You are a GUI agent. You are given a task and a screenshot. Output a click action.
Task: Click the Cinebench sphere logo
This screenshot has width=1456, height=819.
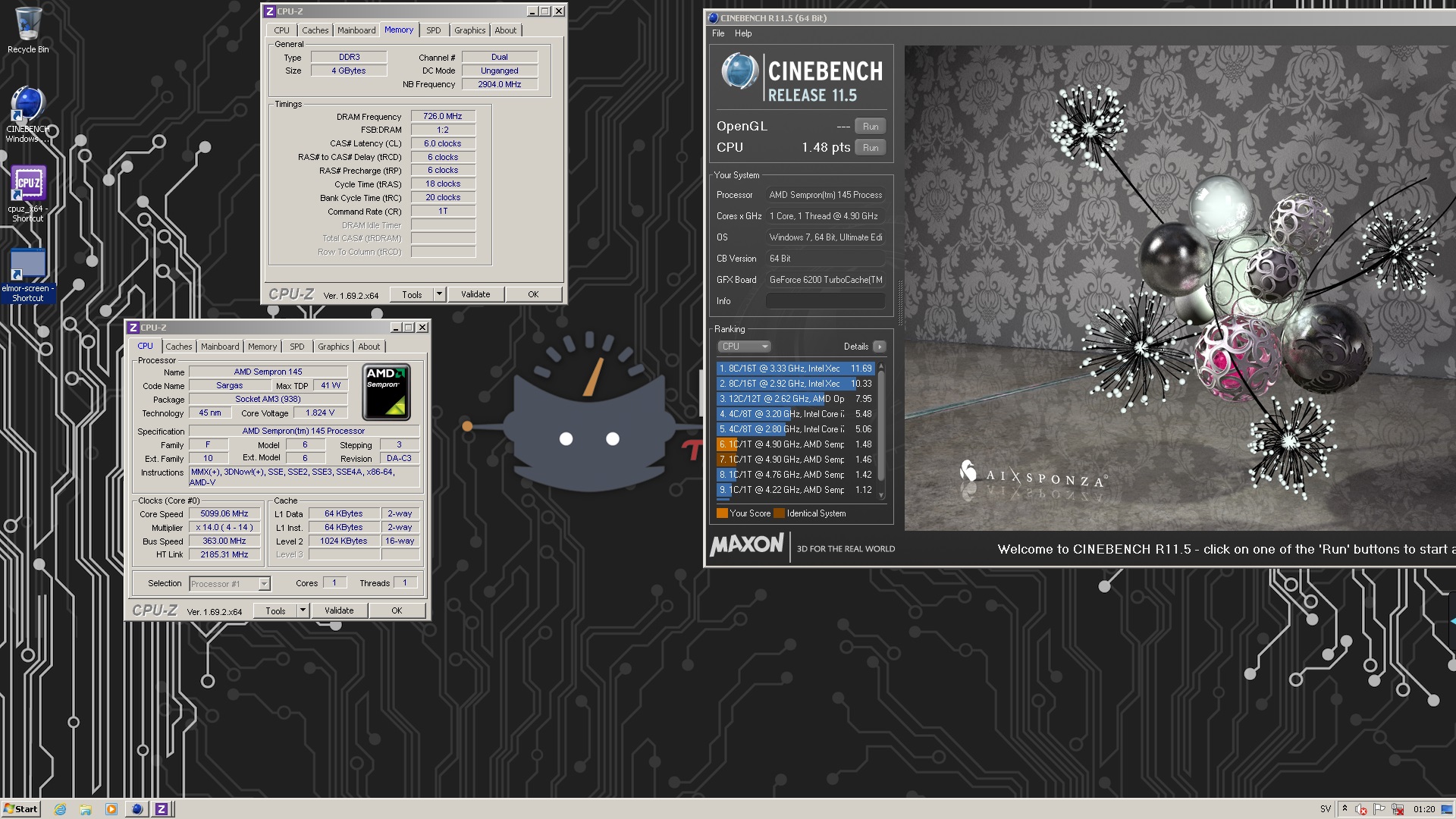[739, 71]
